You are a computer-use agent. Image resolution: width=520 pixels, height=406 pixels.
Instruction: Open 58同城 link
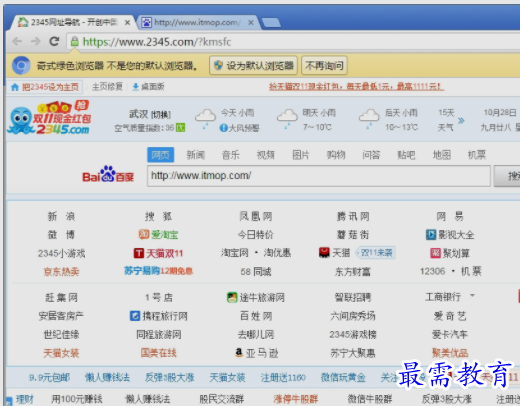pos(256,272)
